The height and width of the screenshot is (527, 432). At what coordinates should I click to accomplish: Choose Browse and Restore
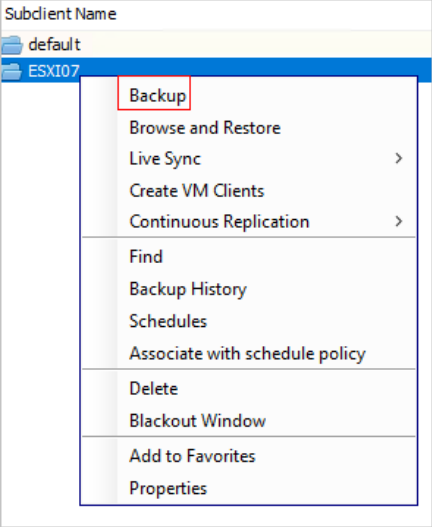[205, 128]
